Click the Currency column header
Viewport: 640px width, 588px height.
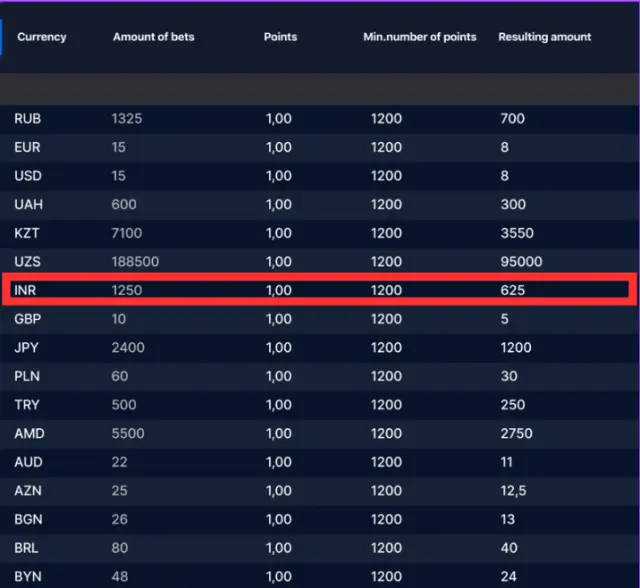point(42,37)
